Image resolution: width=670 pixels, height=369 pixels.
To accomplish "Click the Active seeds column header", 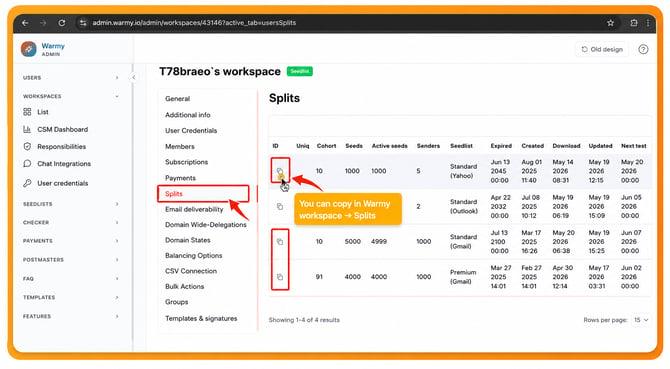I will [389, 146].
